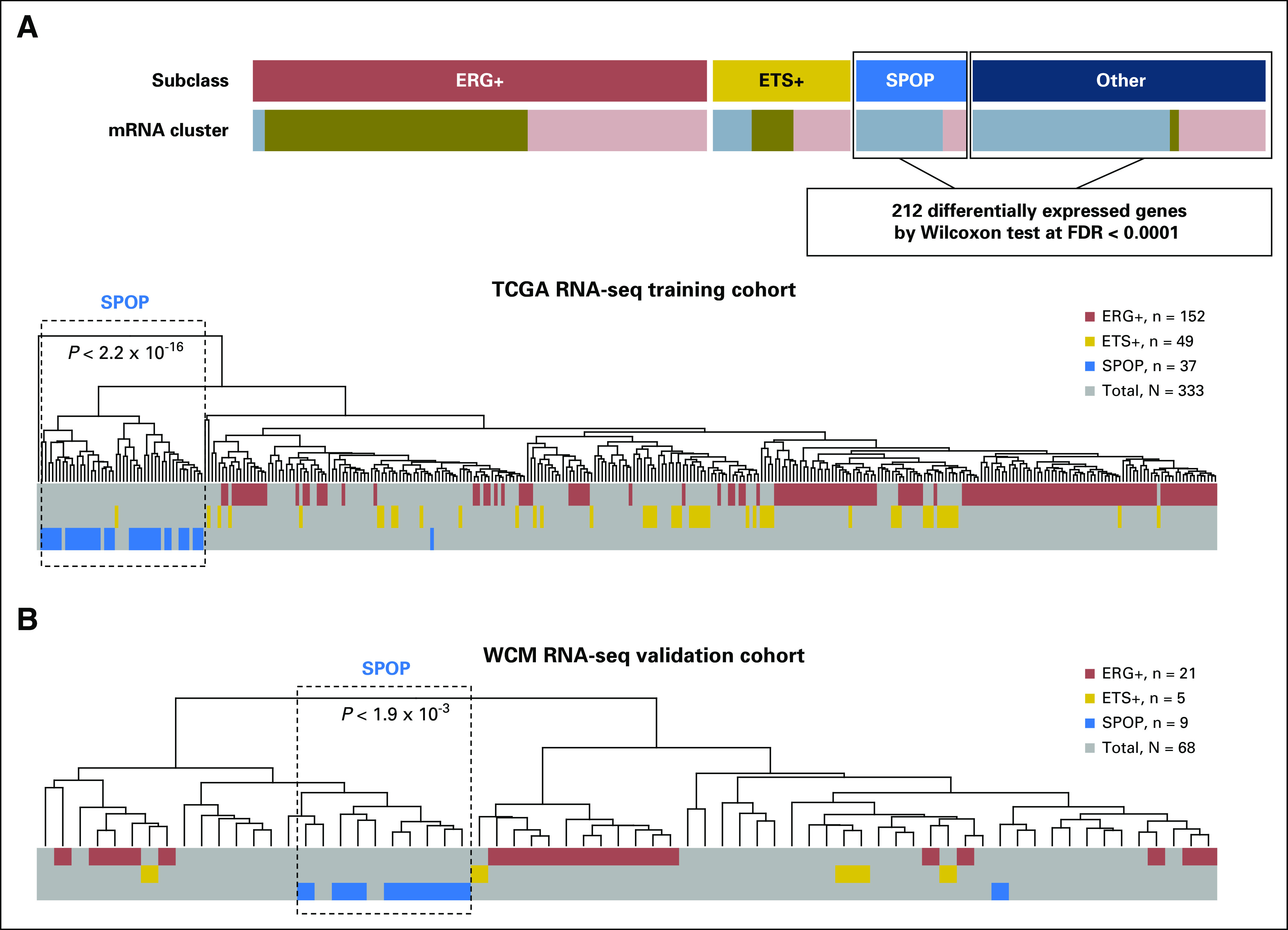Viewport: 1288px width, 930px height.
Task: Click light-blue mRNA cluster segment under Other
Action: click(x=1071, y=130)
